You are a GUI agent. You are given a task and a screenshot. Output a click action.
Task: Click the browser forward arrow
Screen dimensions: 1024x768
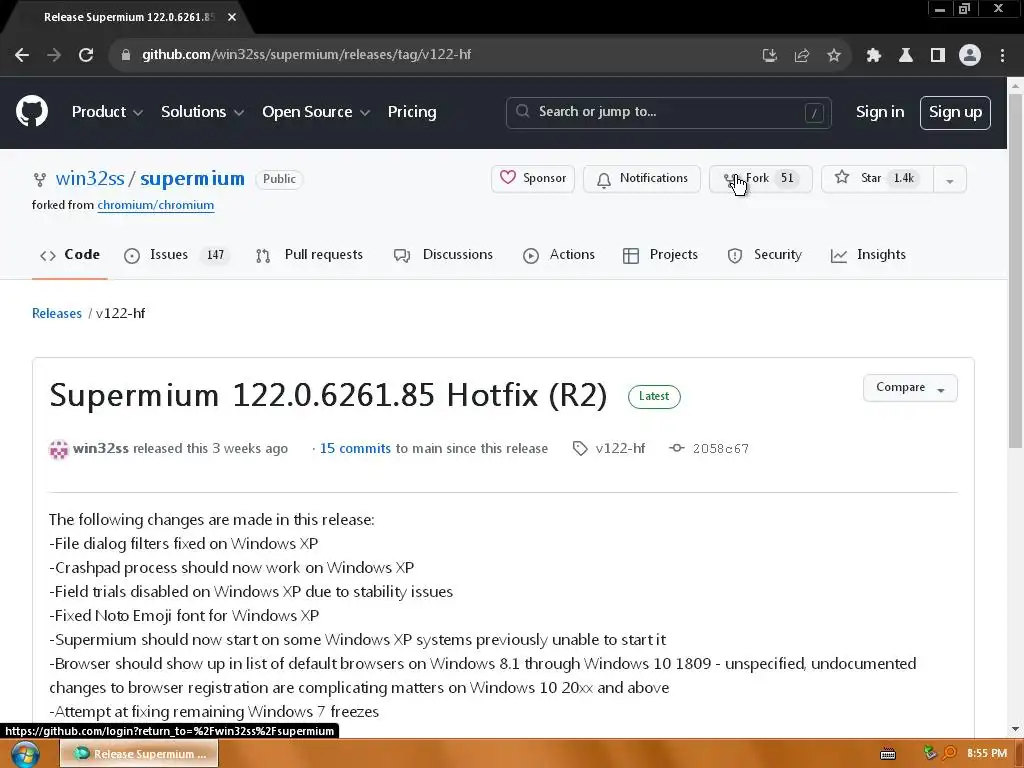click(x=54, y=55)
